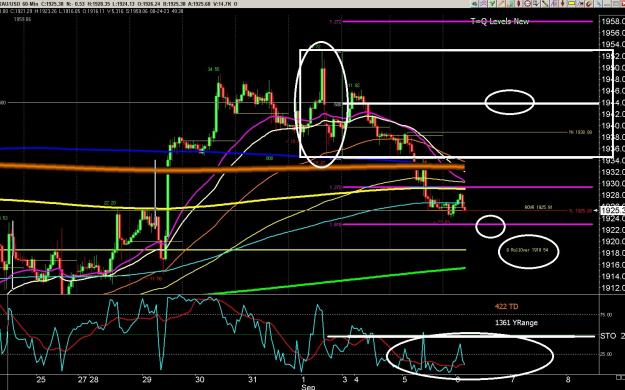Click the gray down-arrow toolbar icon
625x390 pixels.
point(536,4)
